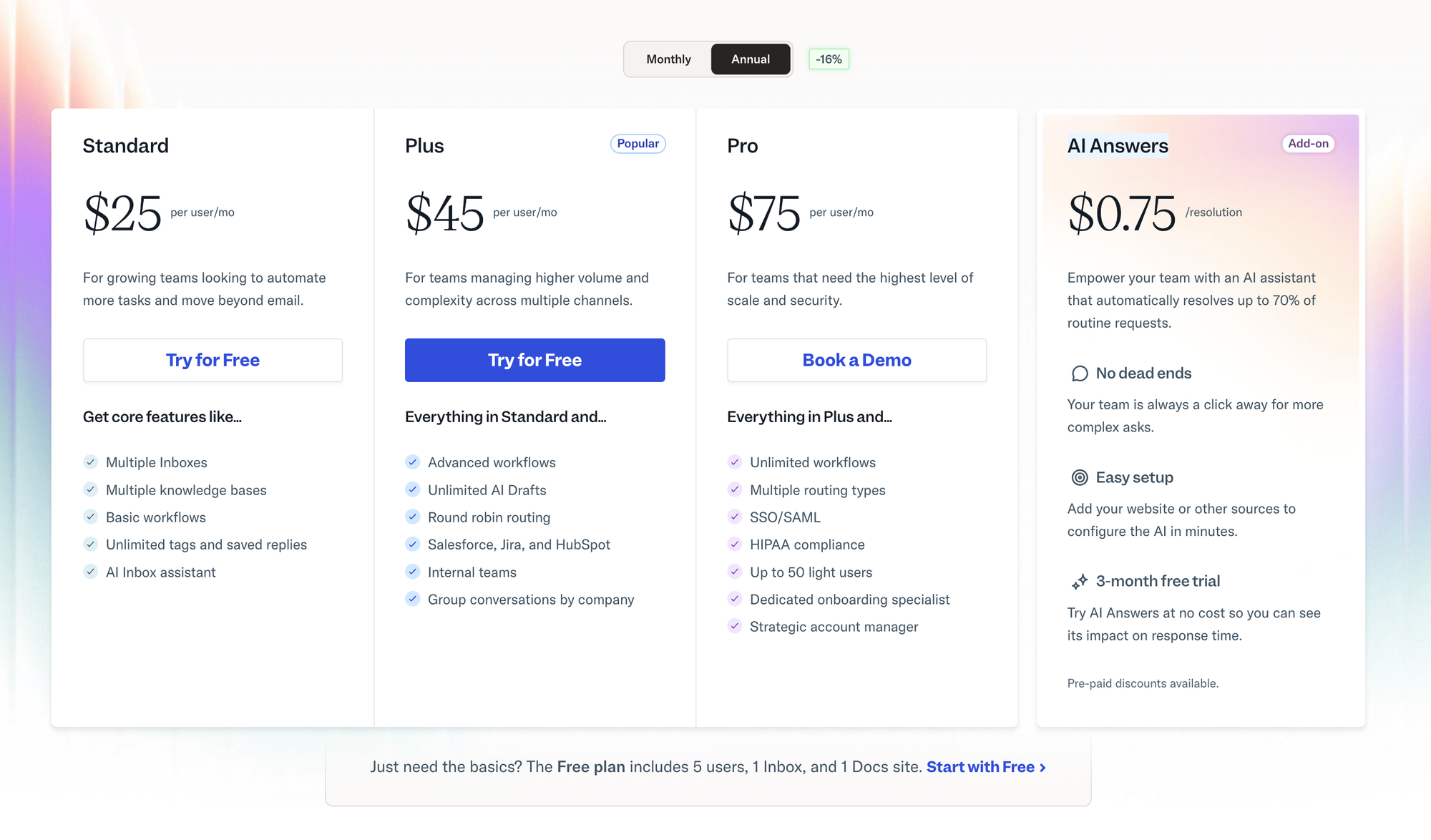Click the AI Answers card heading
Screen dimensions: 1431x840
coord(1118,145)
